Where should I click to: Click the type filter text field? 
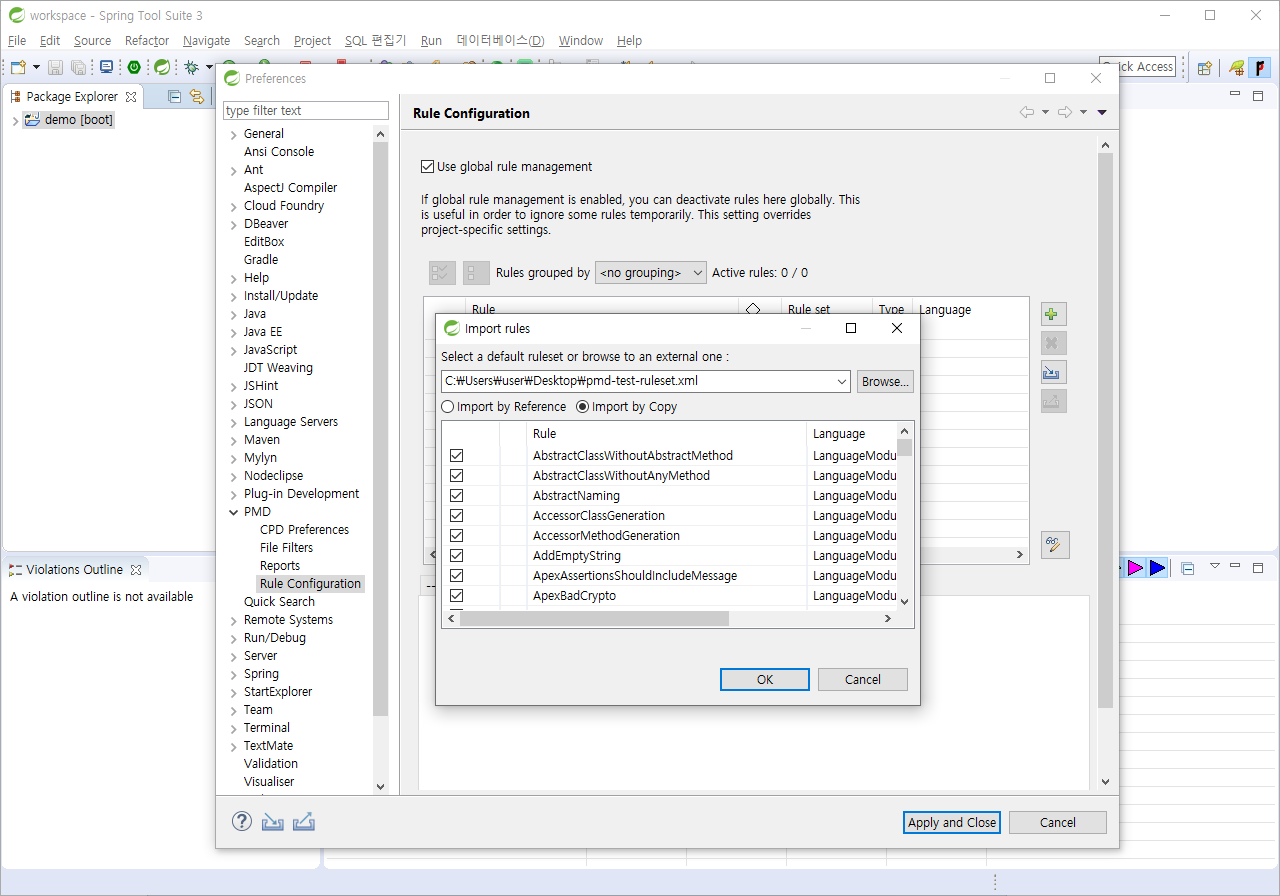(x=306, y=110)
